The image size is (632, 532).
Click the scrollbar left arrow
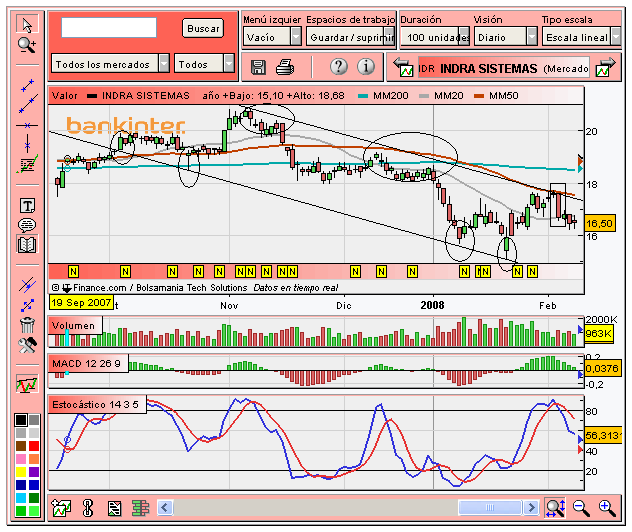point(164,507)
